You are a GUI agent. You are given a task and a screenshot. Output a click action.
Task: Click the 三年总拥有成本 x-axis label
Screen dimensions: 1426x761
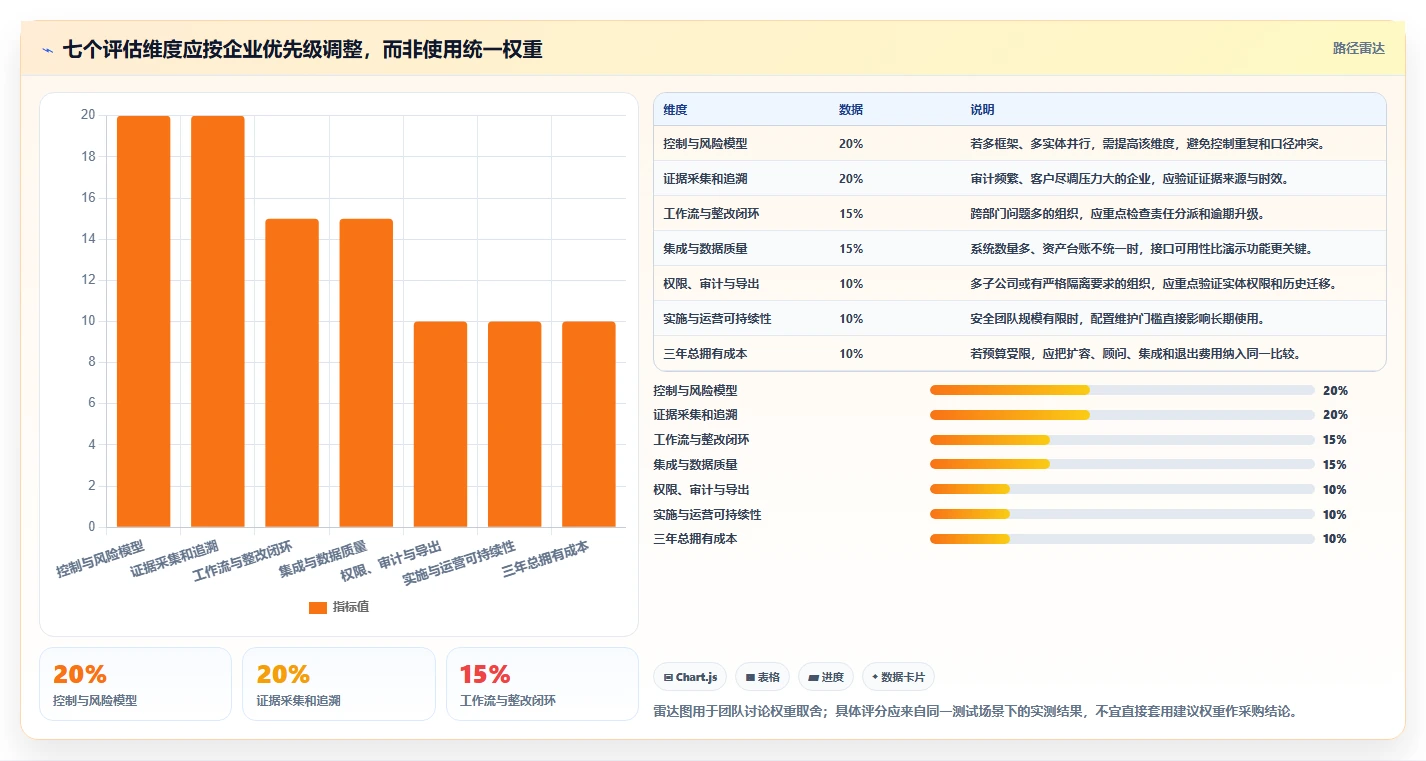coord(546,559)
